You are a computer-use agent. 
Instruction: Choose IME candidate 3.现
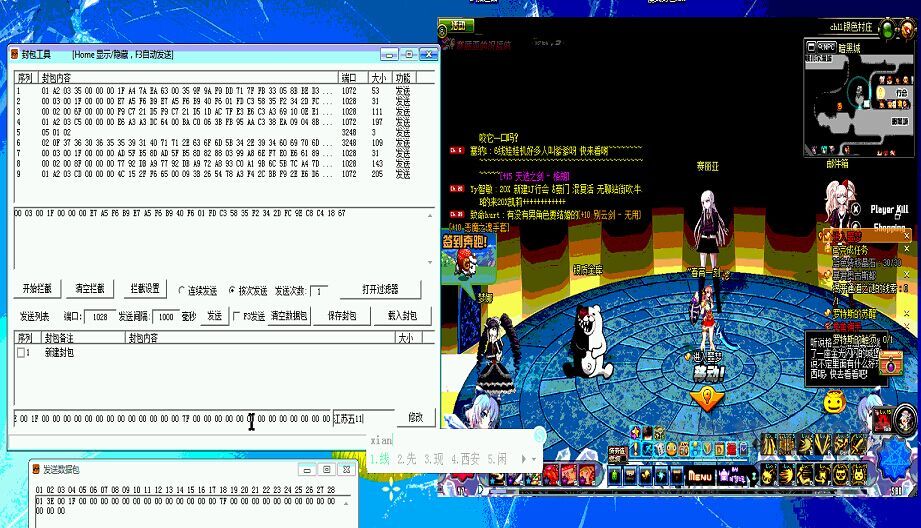click(433, 459)
